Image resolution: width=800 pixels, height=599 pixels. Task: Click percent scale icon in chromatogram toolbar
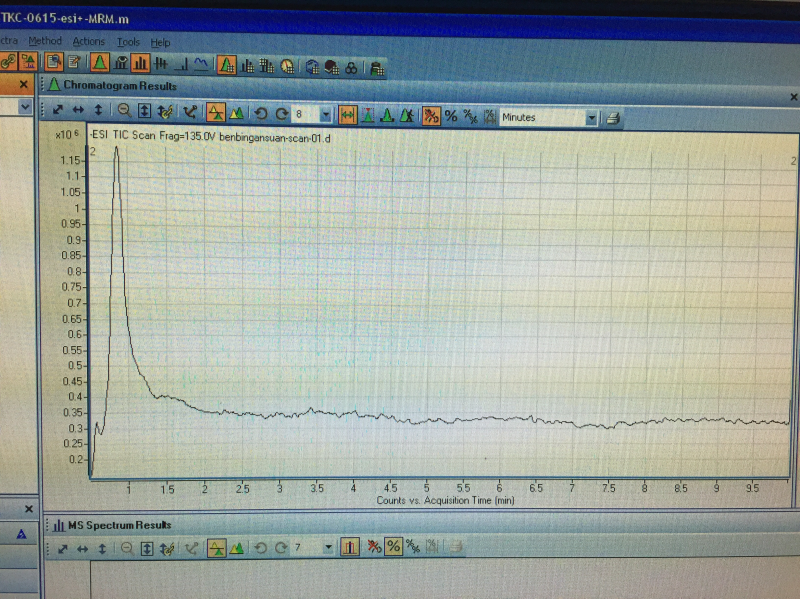click(x=451, y=116)
